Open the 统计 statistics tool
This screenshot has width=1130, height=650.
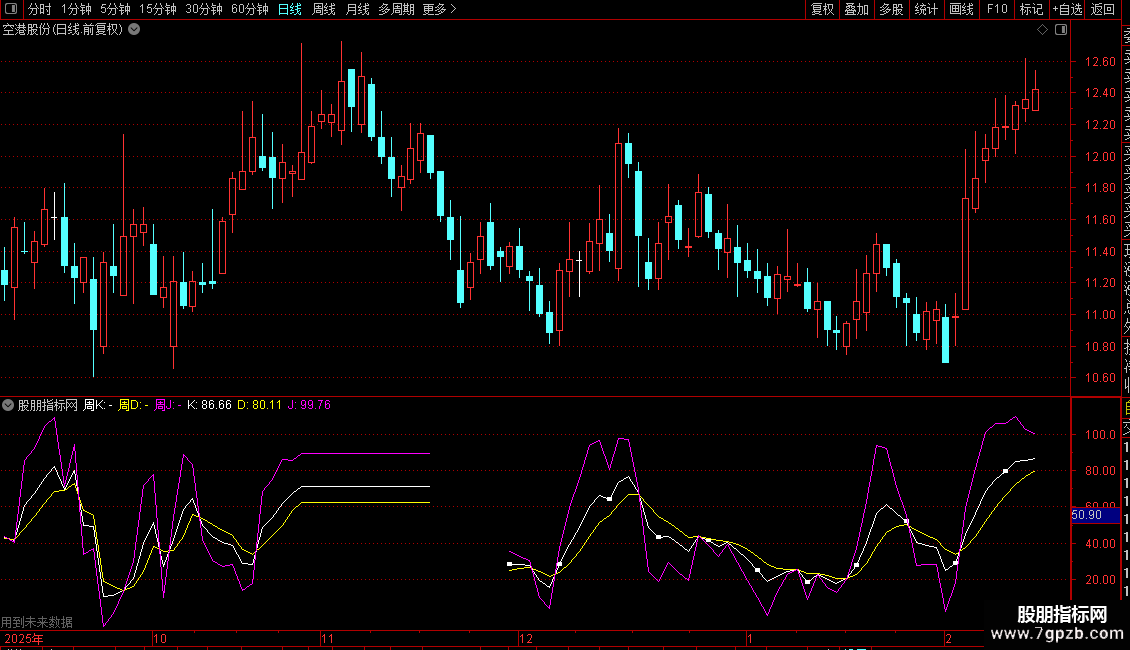[x=926, y=9]
